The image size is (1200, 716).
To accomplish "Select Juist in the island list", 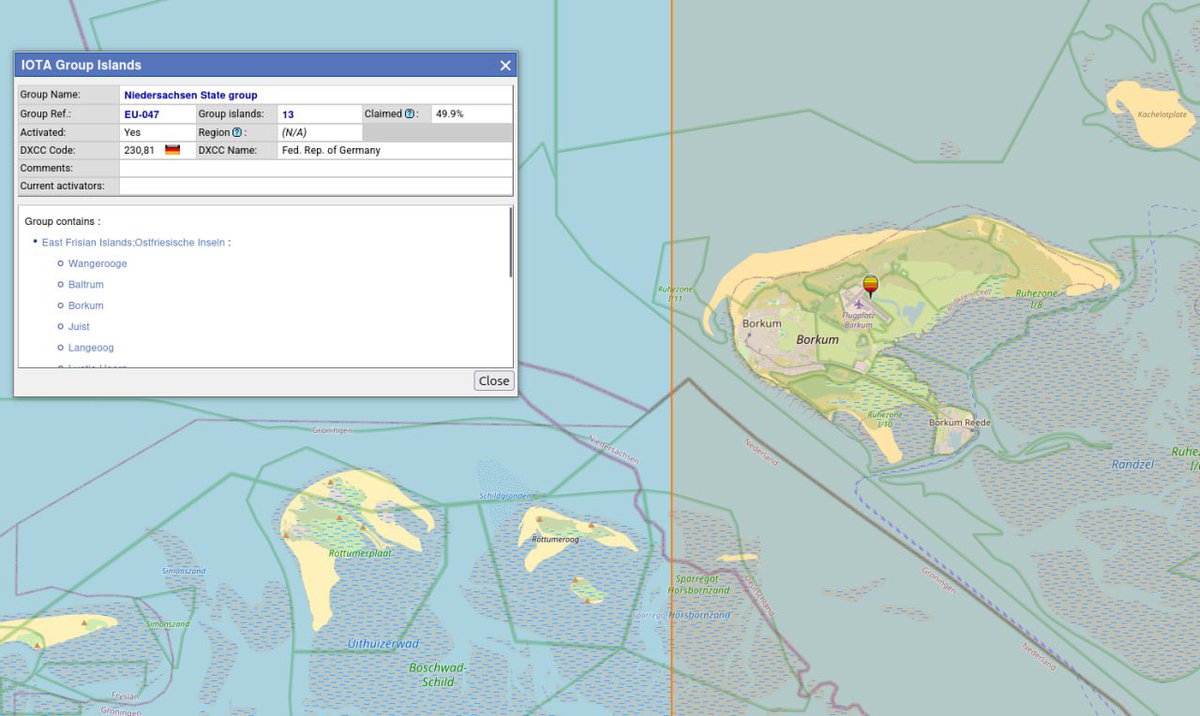I will pyautogui.click(x=79, y=327).
